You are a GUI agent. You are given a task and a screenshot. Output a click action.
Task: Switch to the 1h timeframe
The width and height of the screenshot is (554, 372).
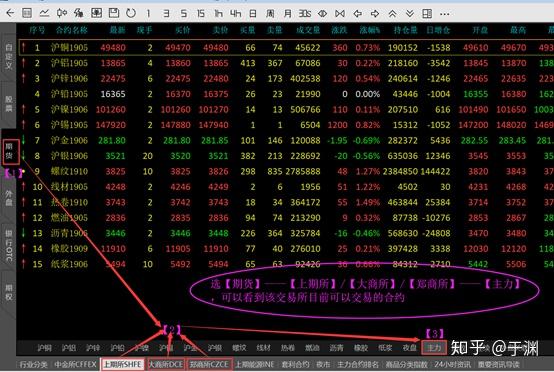[218, 14]
